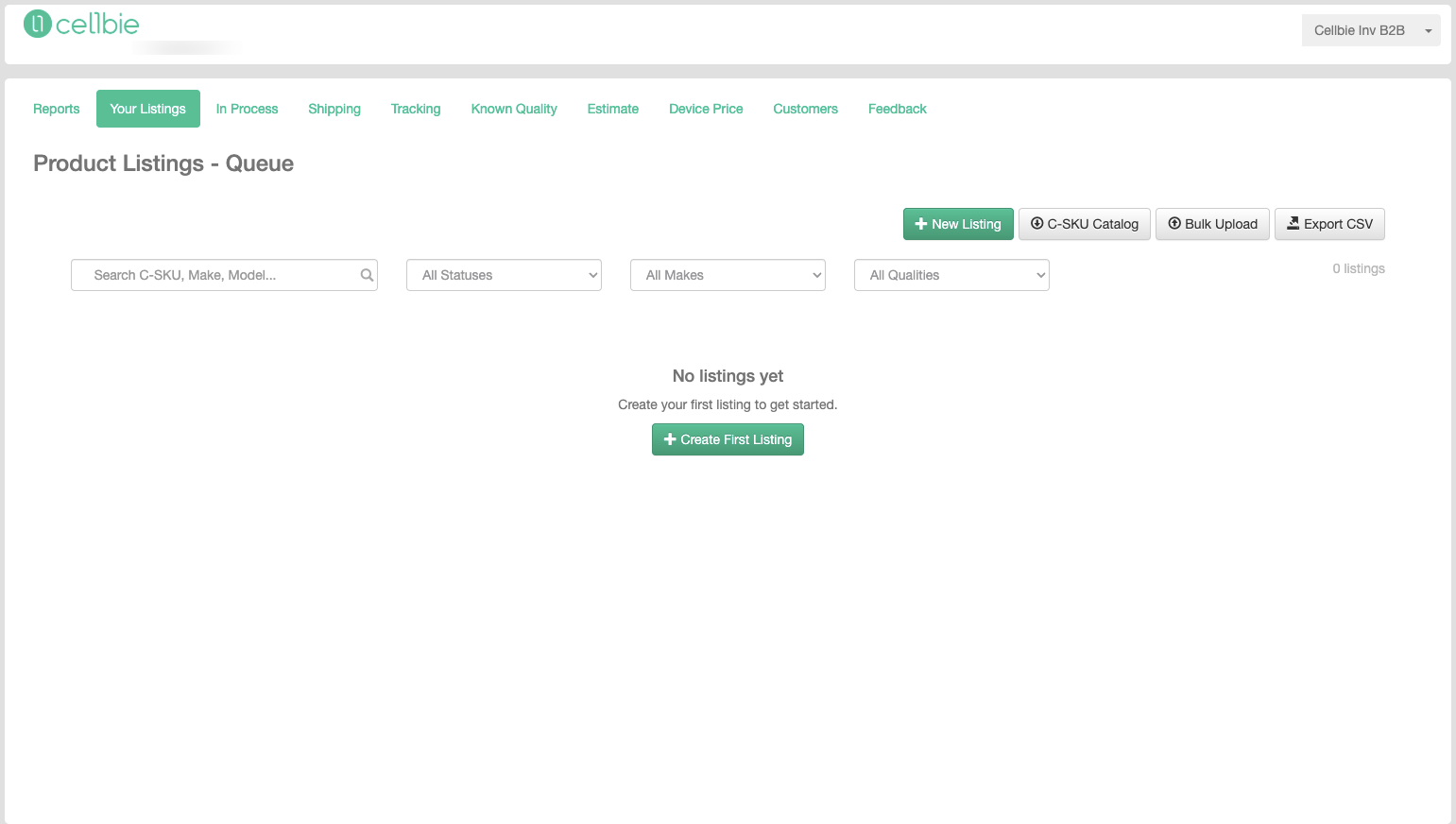Open the Tracking tab
This screenshot has width=1456, height=824.
pyautogui.click(x=416, y=109)
